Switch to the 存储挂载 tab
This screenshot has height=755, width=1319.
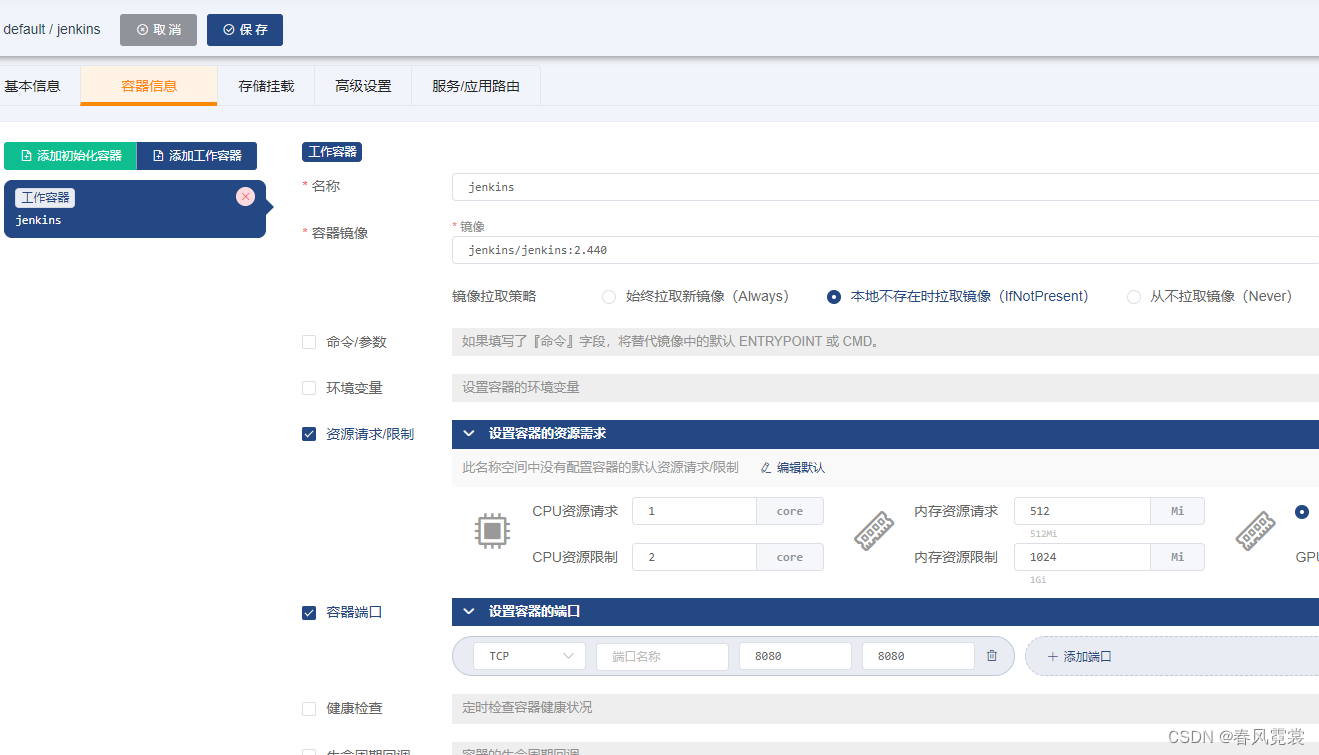coord(266,85)
